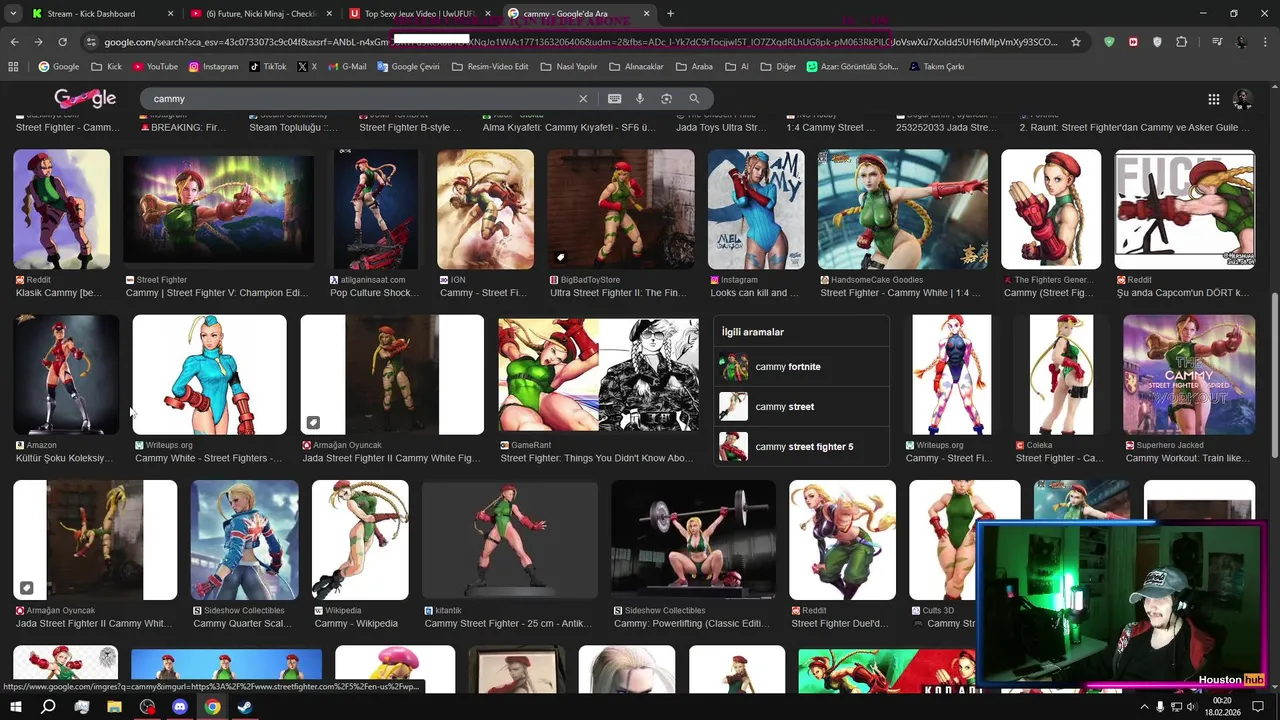Viewport: 1280px width, 720px height.
Task: Open the G-Mail bookmark
Action: (347, 67)
